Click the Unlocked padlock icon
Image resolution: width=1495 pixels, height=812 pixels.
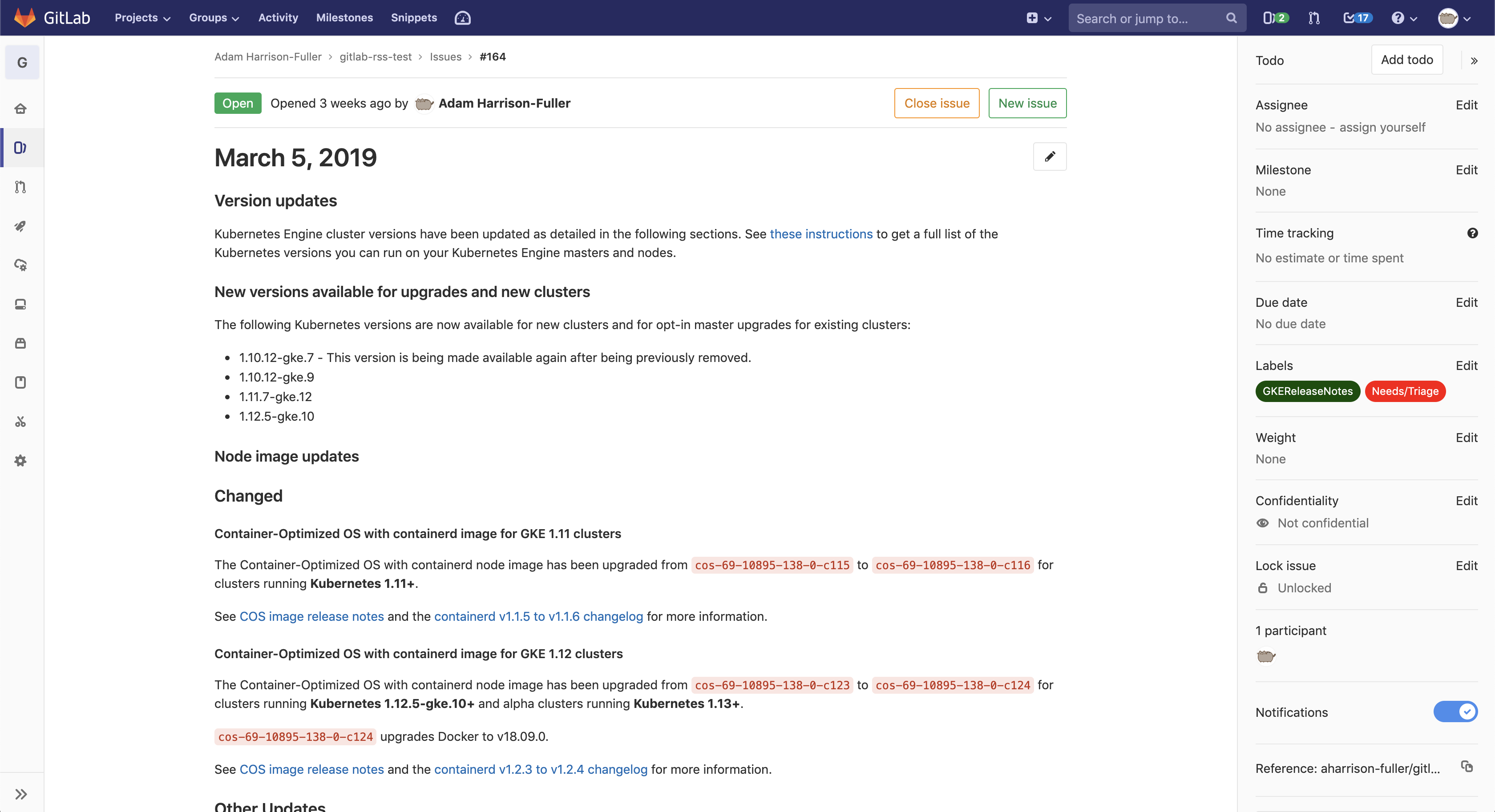1262,588
